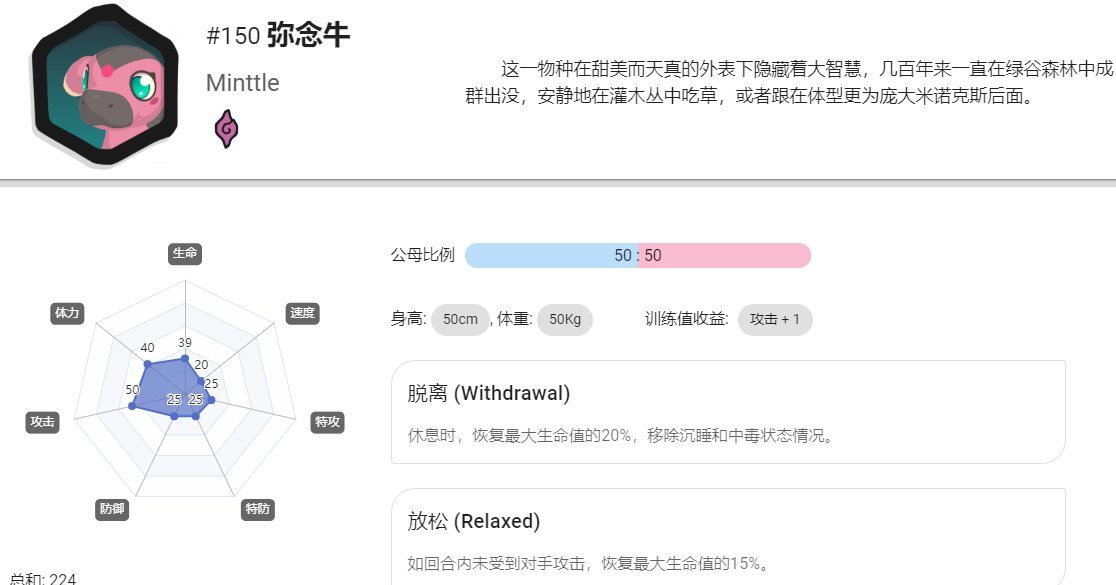
Task: Select the 攻击 stat label
Action: point(43,422)
